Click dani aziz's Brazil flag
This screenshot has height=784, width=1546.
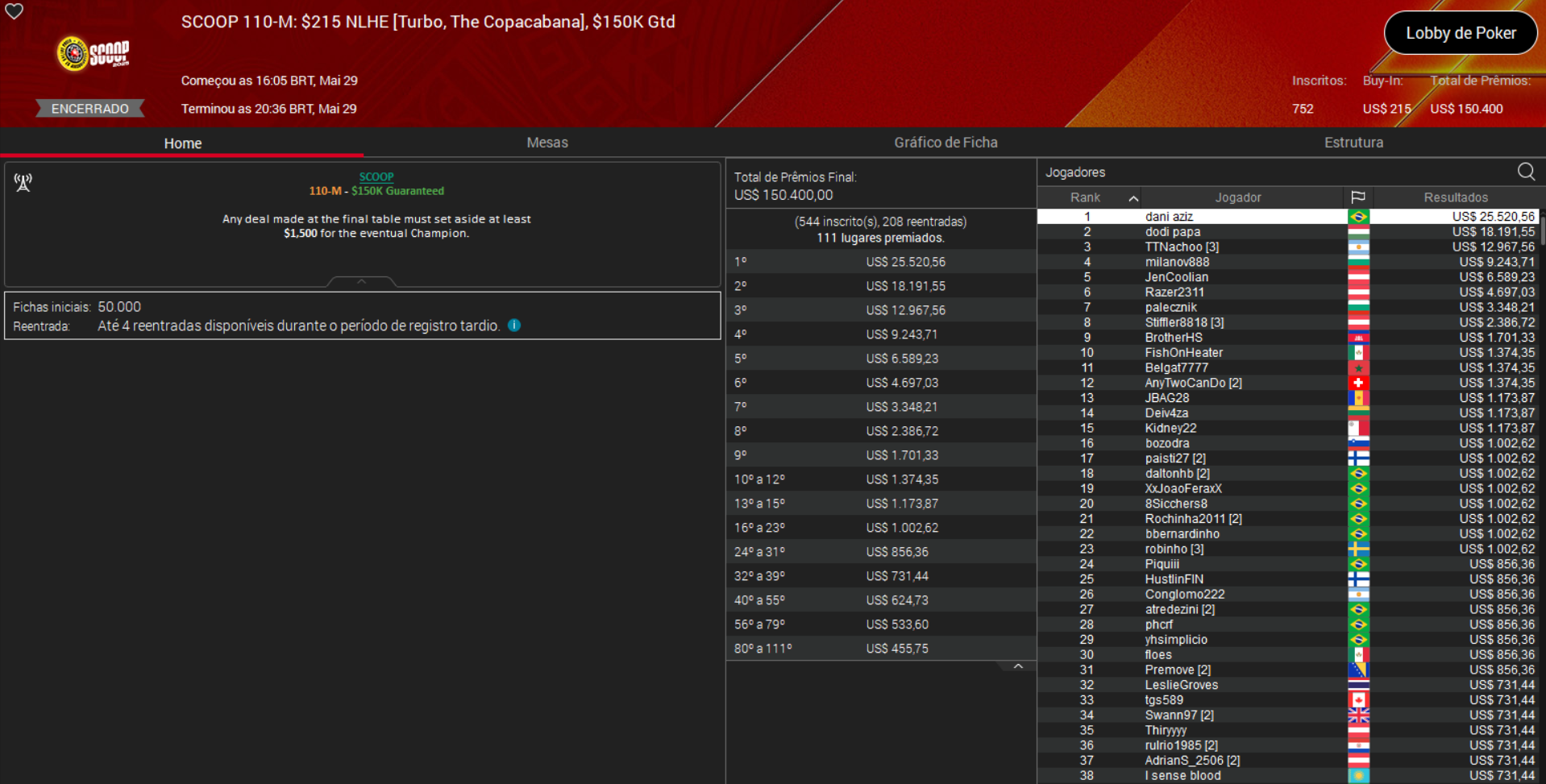(x=1358, y=217)
